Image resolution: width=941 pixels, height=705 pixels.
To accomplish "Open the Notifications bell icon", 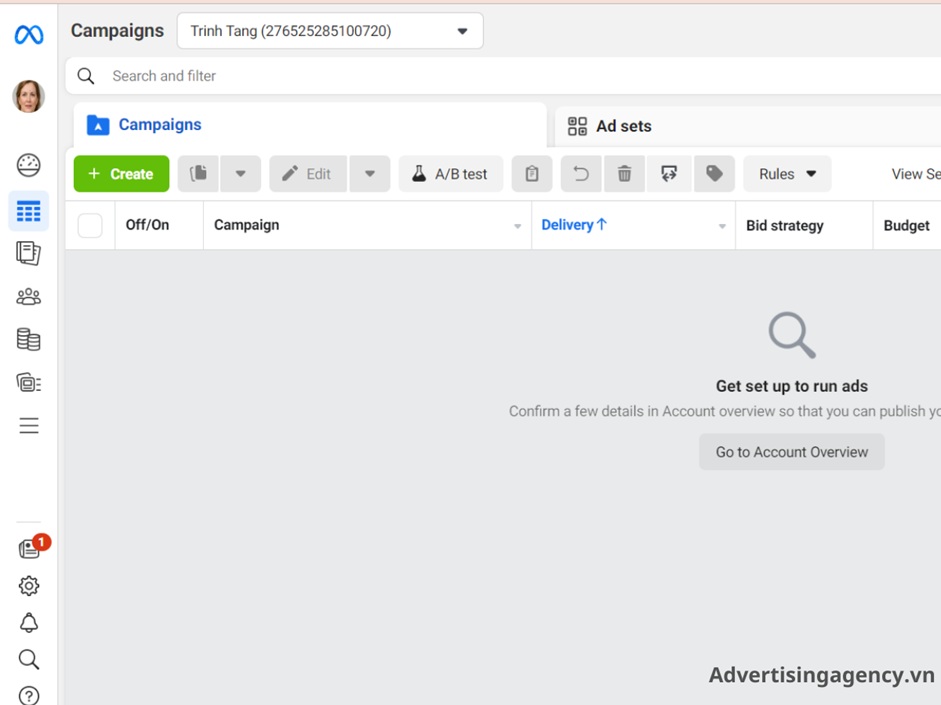I will (28, 623).
